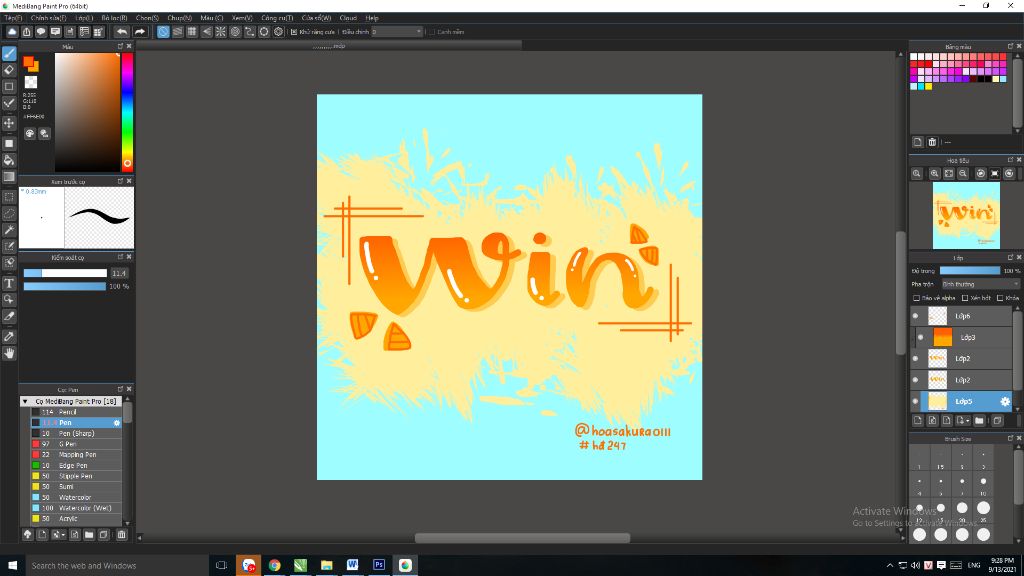Toggle the Cạnh mềm checkbox
Screen dimensions: 1024x576
click(x=432, y=31)
